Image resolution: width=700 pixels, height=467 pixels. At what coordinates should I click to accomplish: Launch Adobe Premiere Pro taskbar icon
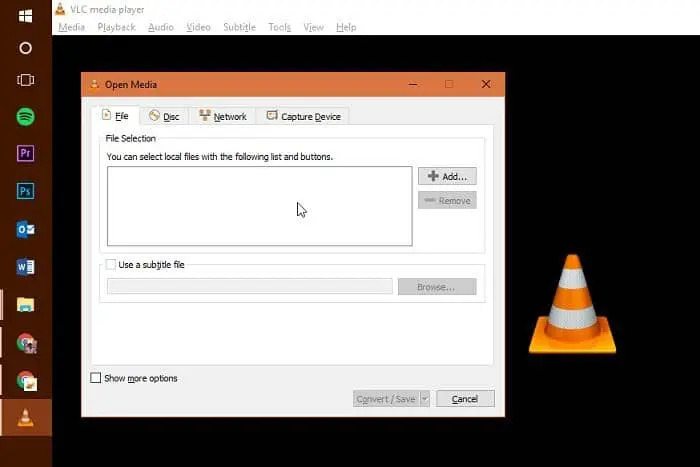tap(26, 153)
